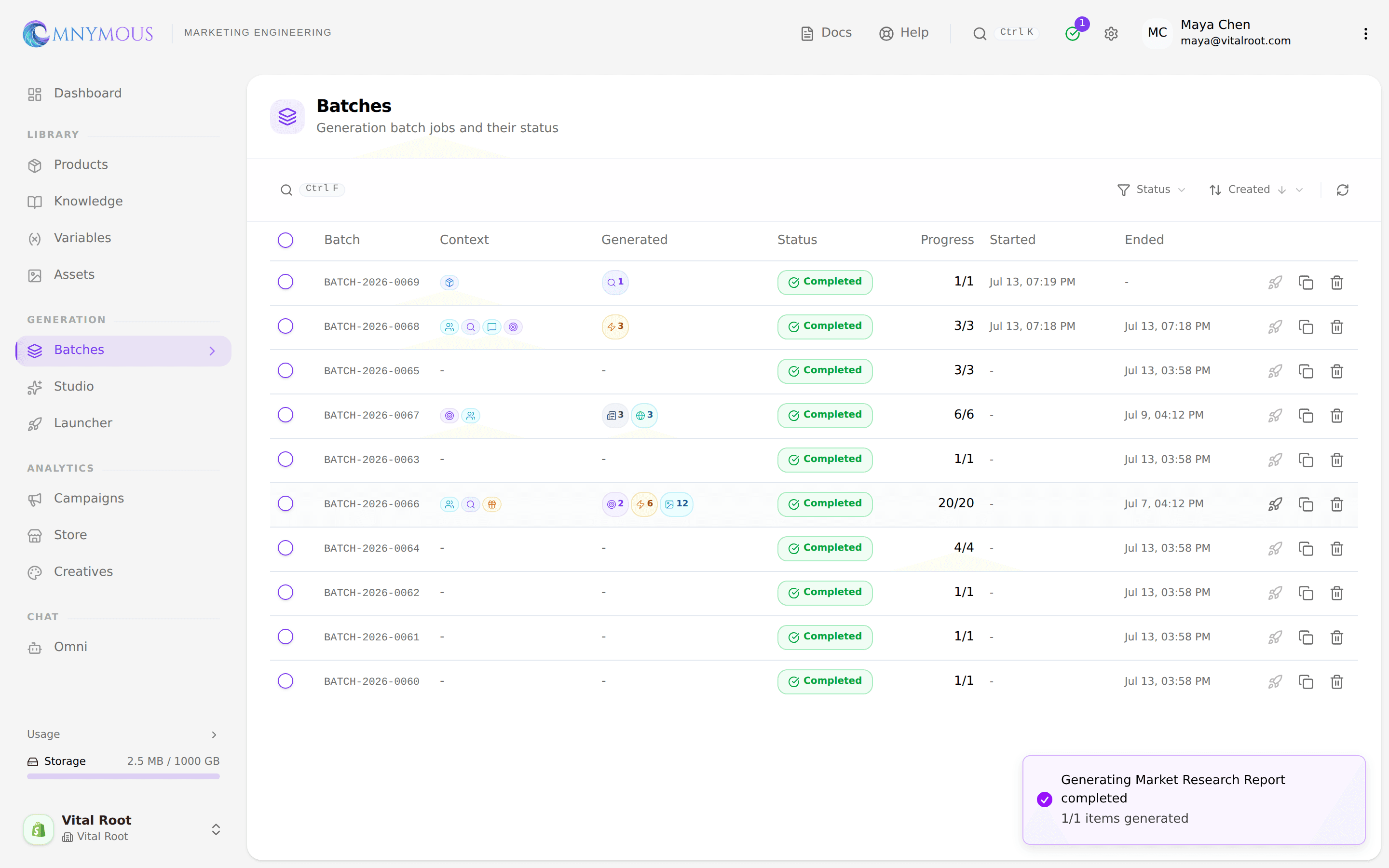Screen dimensions: 1389x868
Task: Focus the Ctrl F batch search field
Action: click(x=313, y=190)
